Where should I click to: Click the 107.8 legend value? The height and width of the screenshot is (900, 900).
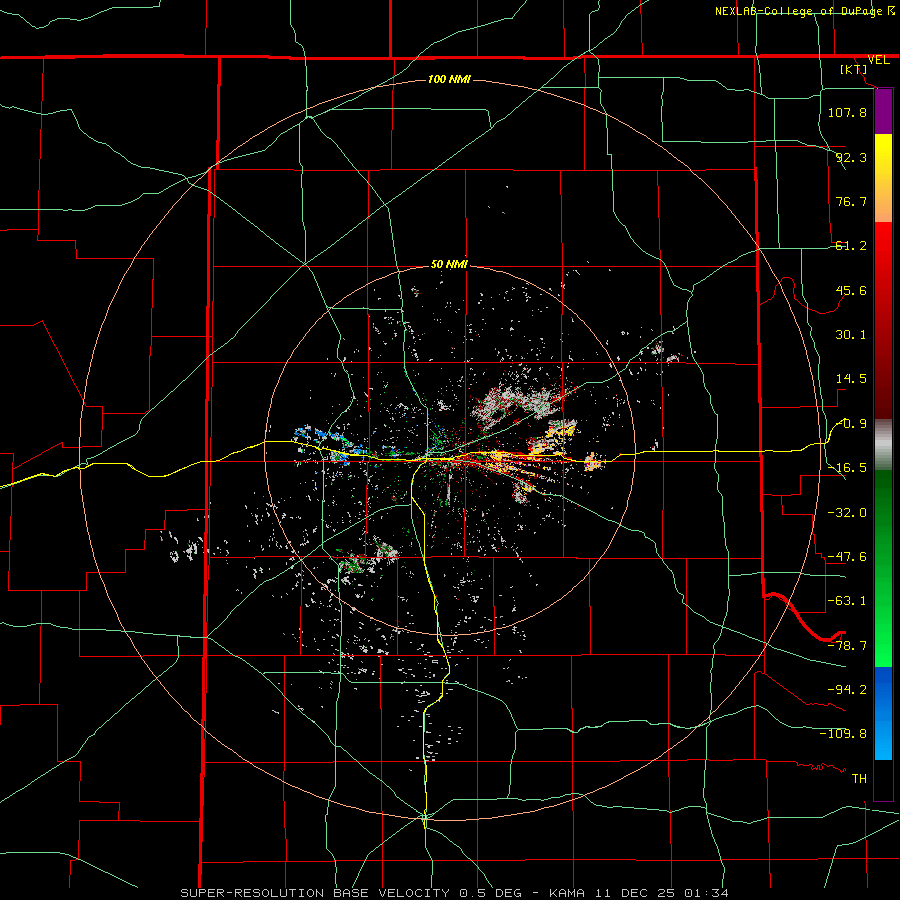(x=847, y=112)
